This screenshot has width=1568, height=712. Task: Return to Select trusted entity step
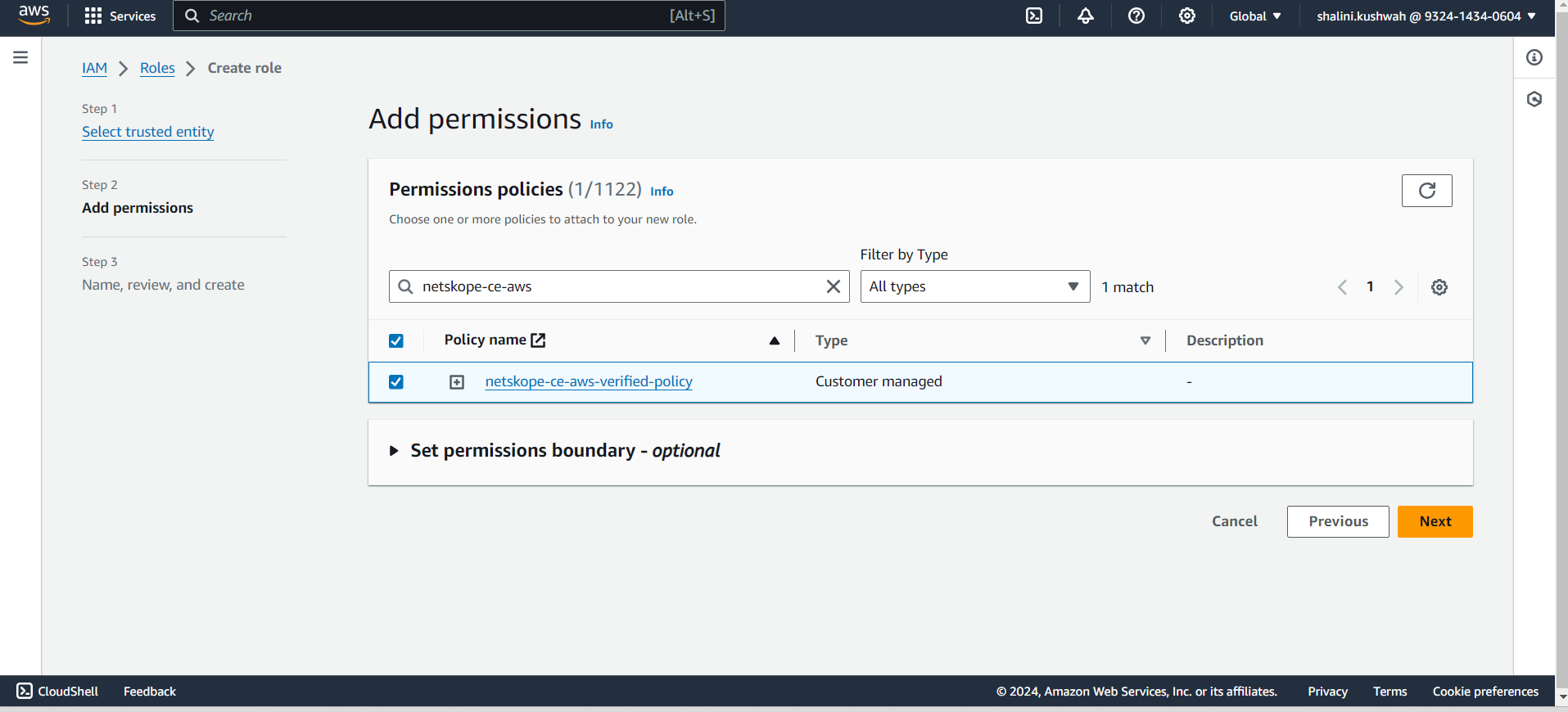click(x=147, y=132)
